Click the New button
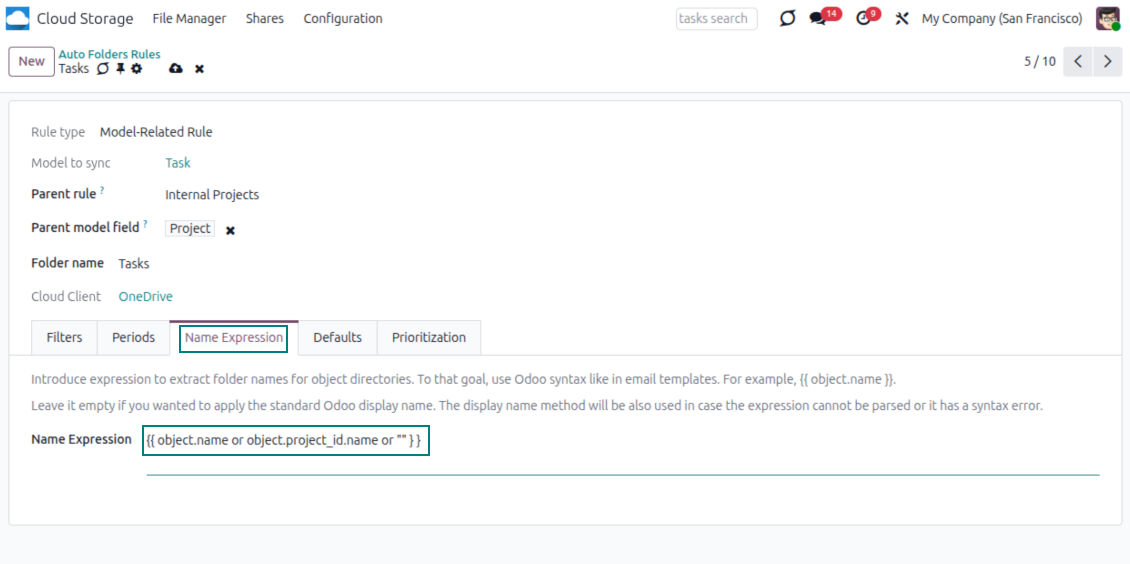 (x=32, y=62)
